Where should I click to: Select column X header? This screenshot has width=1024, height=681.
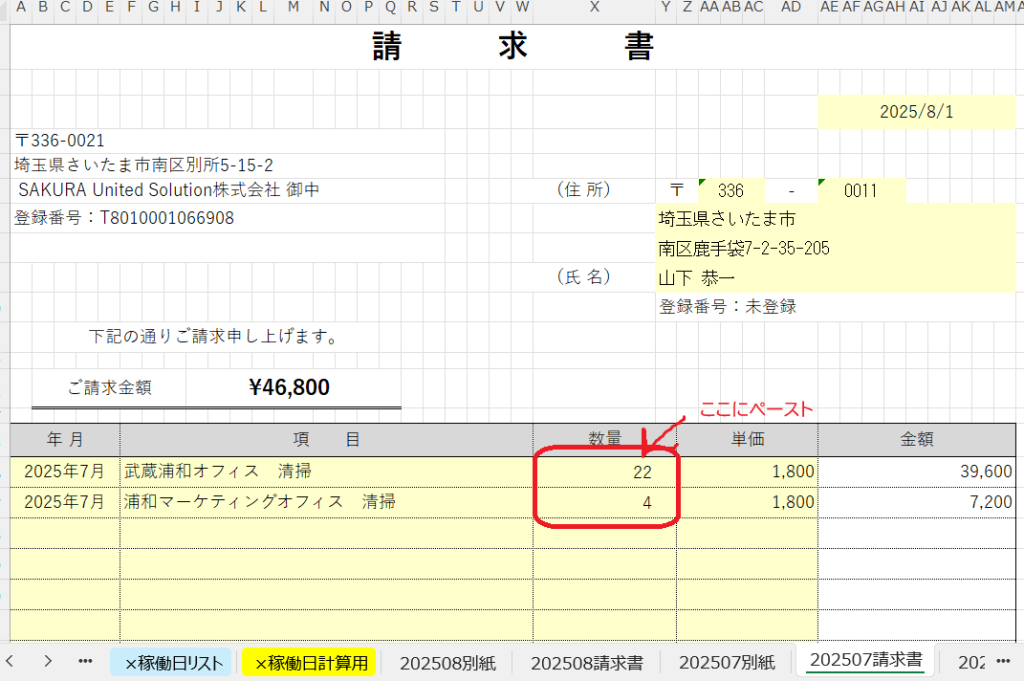click(594, 7)
